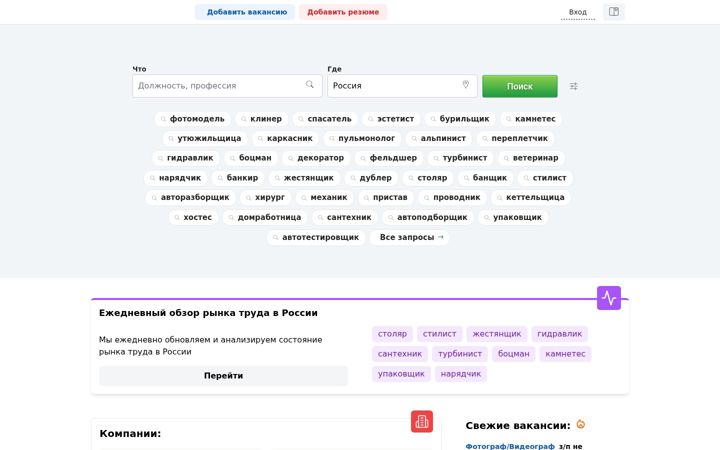
Task: Click the домработница search tag
Action: pyautogui.click(x=265, y=217)
